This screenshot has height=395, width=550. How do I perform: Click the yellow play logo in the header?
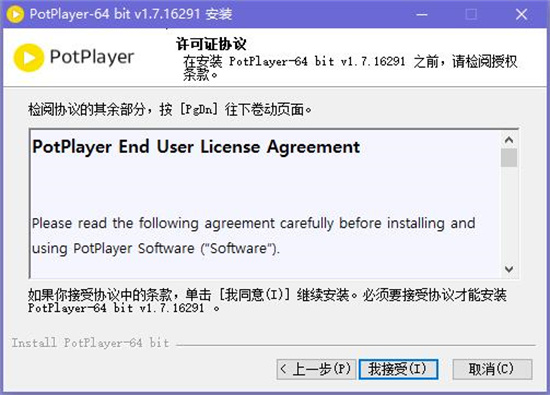29,58
